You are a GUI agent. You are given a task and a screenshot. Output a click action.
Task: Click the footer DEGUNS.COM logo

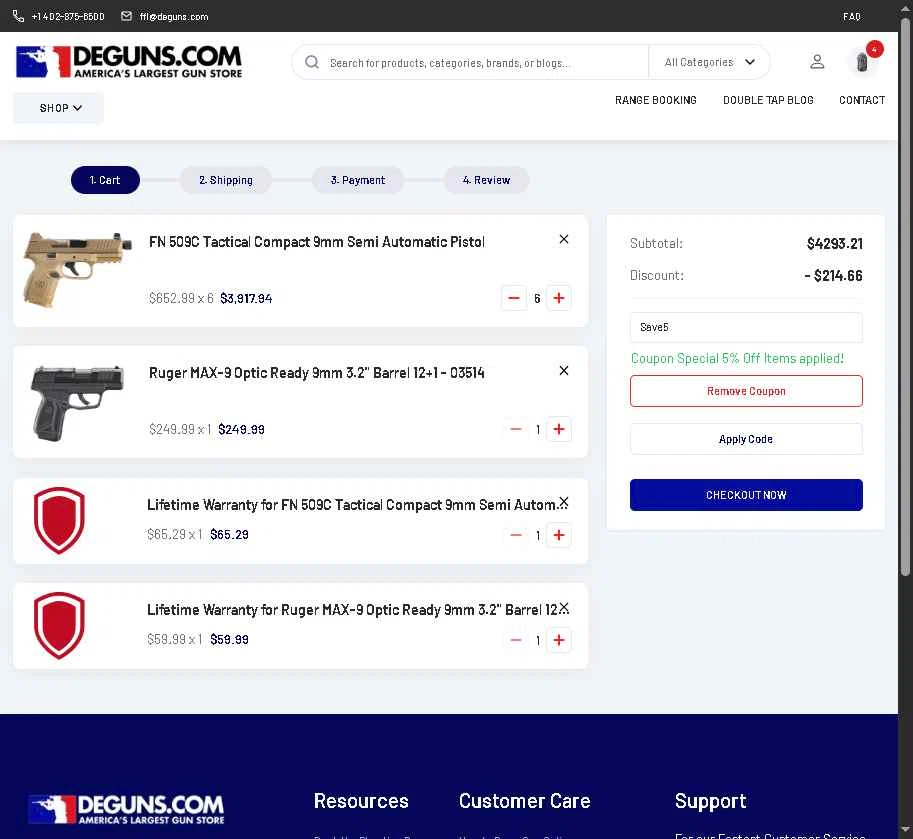tap(127, 809)
